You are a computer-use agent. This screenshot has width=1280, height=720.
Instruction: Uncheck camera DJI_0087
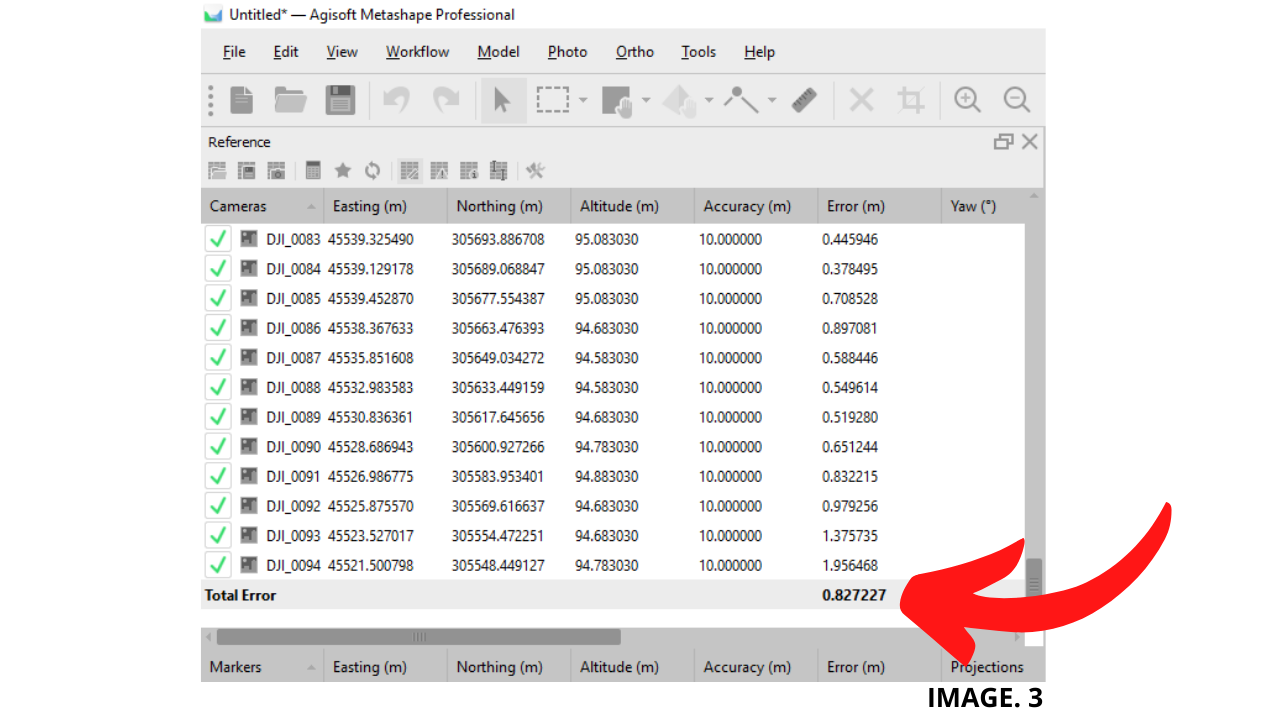(218, 358)
